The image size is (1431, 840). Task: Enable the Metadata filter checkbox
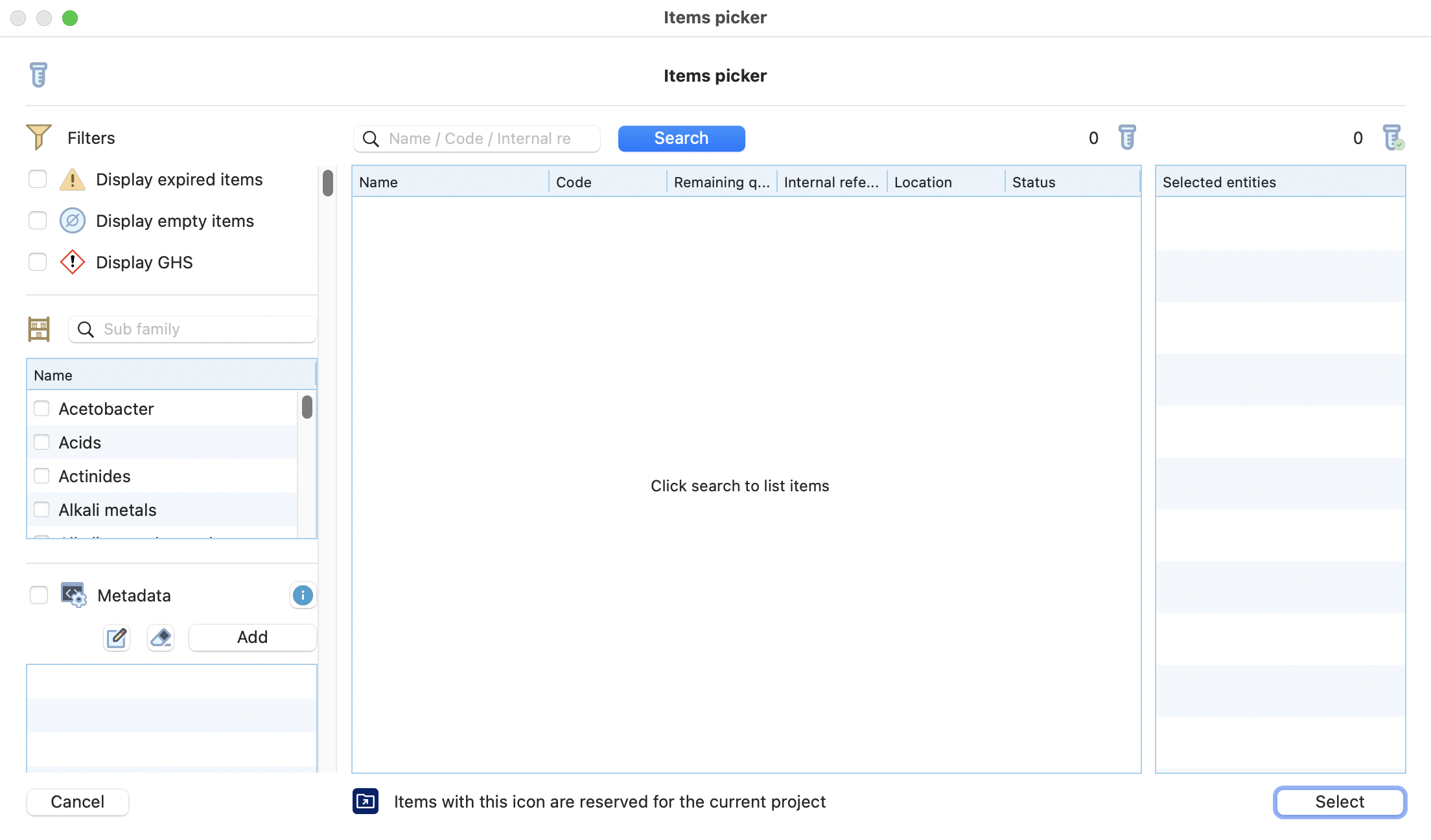[x=39, y=595]
